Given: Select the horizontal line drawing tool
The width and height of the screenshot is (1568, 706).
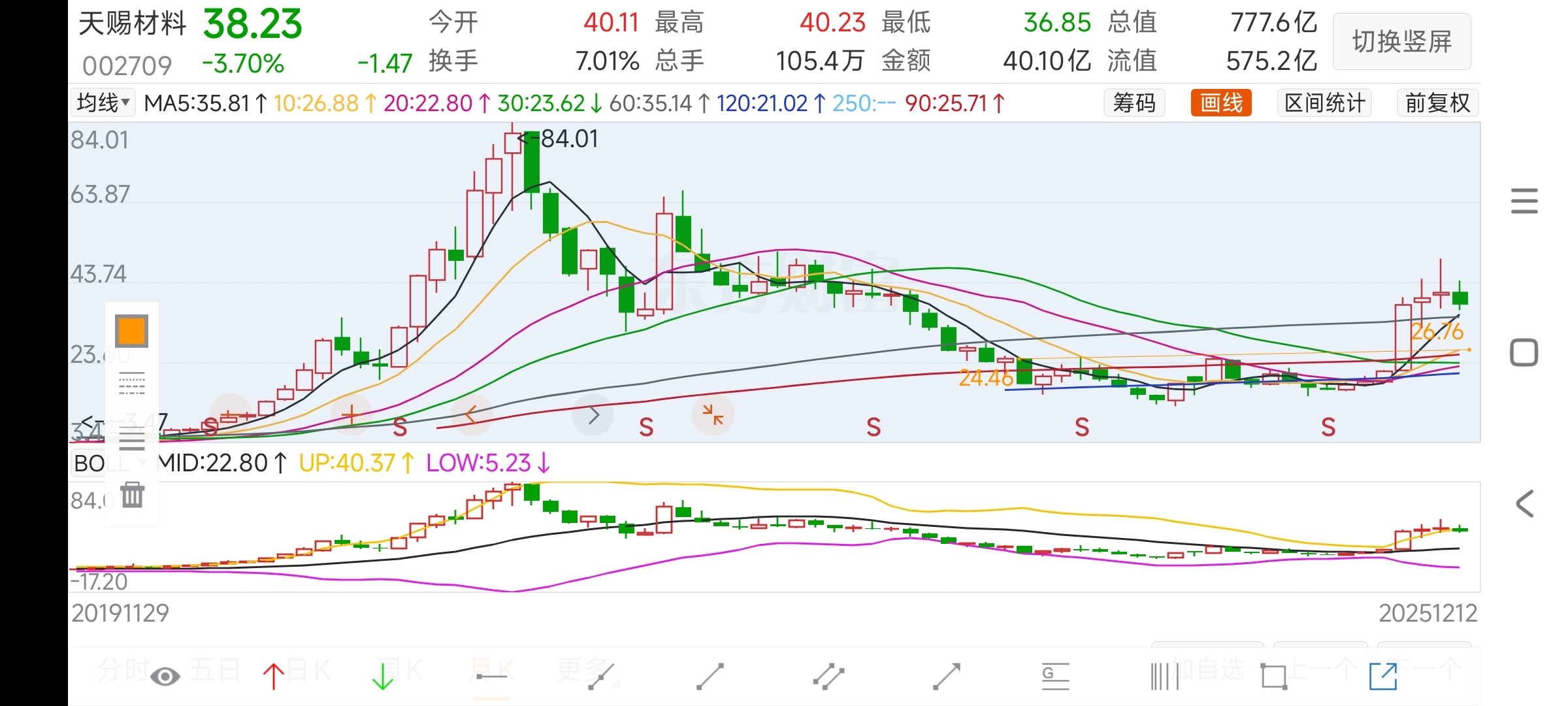Looking at the screenshot, I should point(491,677).
